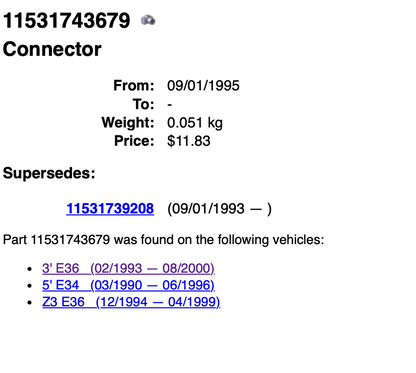Open superseded part 11531739208 link

point(110,209)
